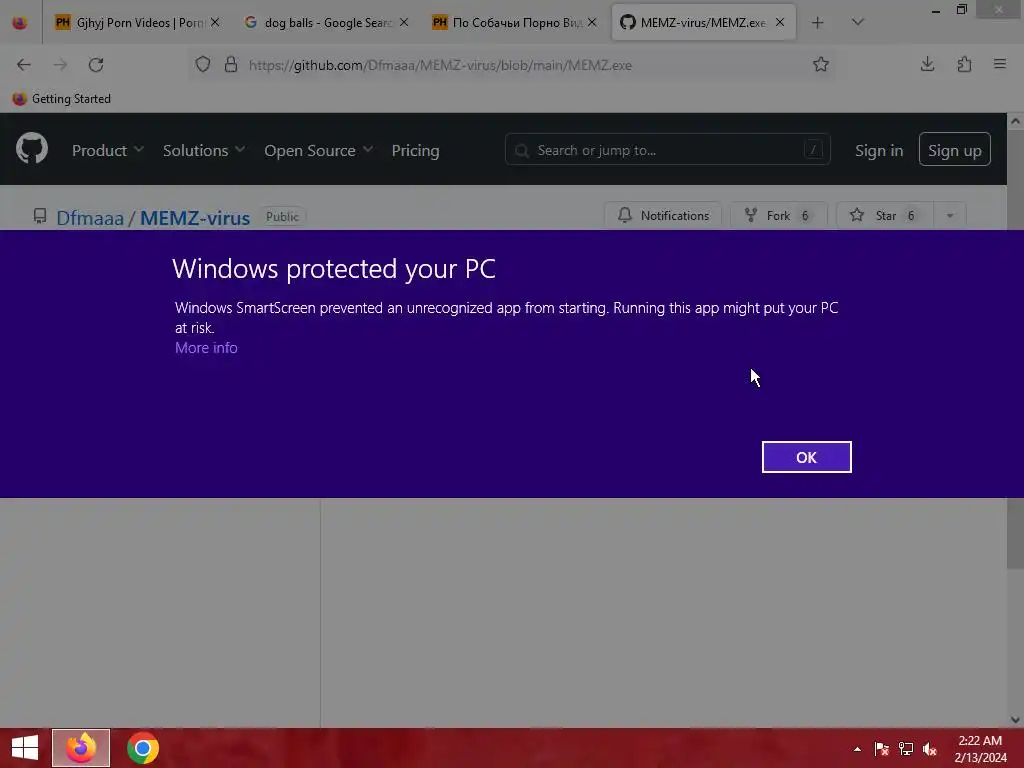The height and width of the screenshot is (768, 1024).
Task: Click Sign in on GitHub
Action: [879, 150]
